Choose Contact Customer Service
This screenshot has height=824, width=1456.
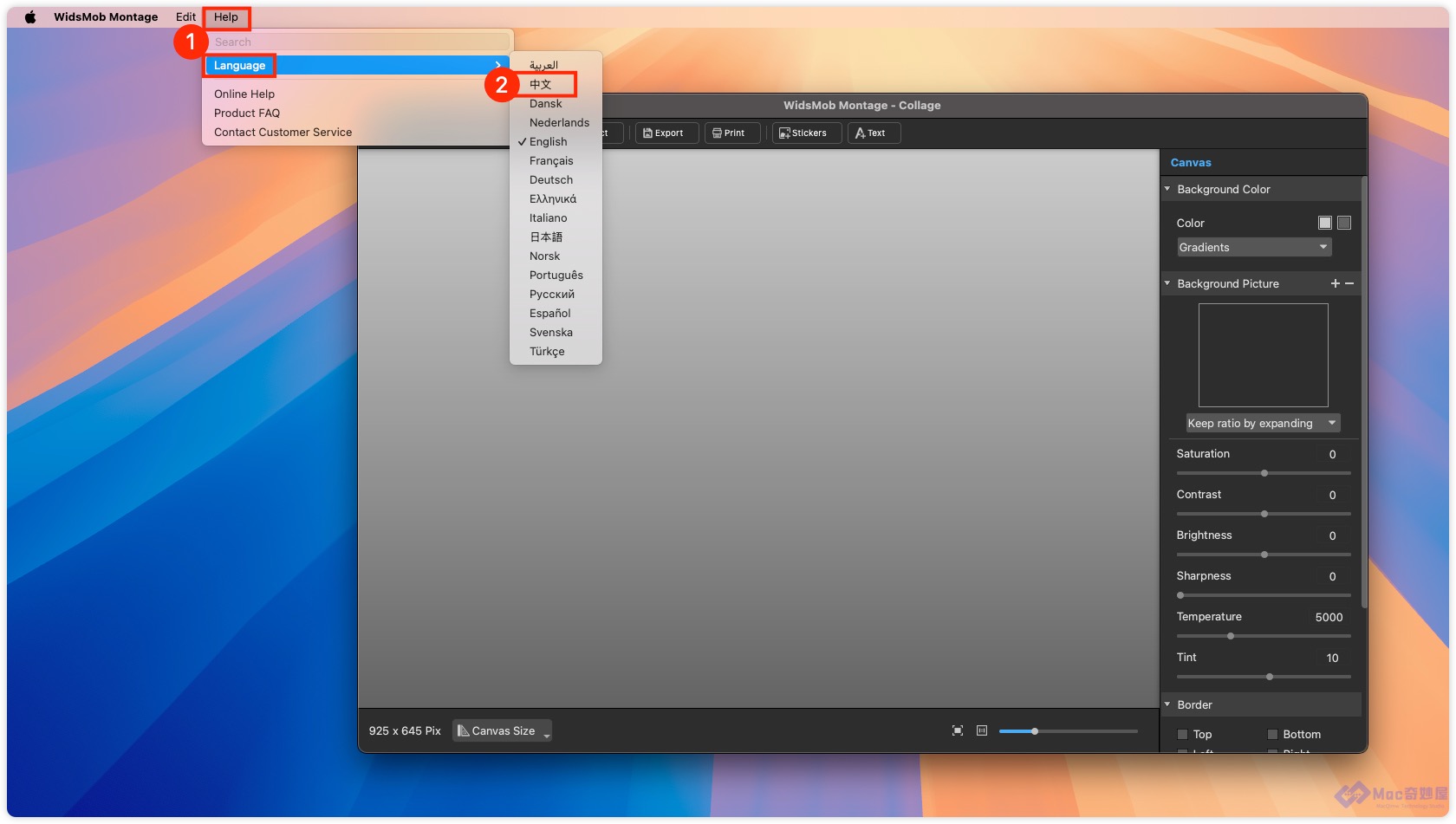coord(283,132)
